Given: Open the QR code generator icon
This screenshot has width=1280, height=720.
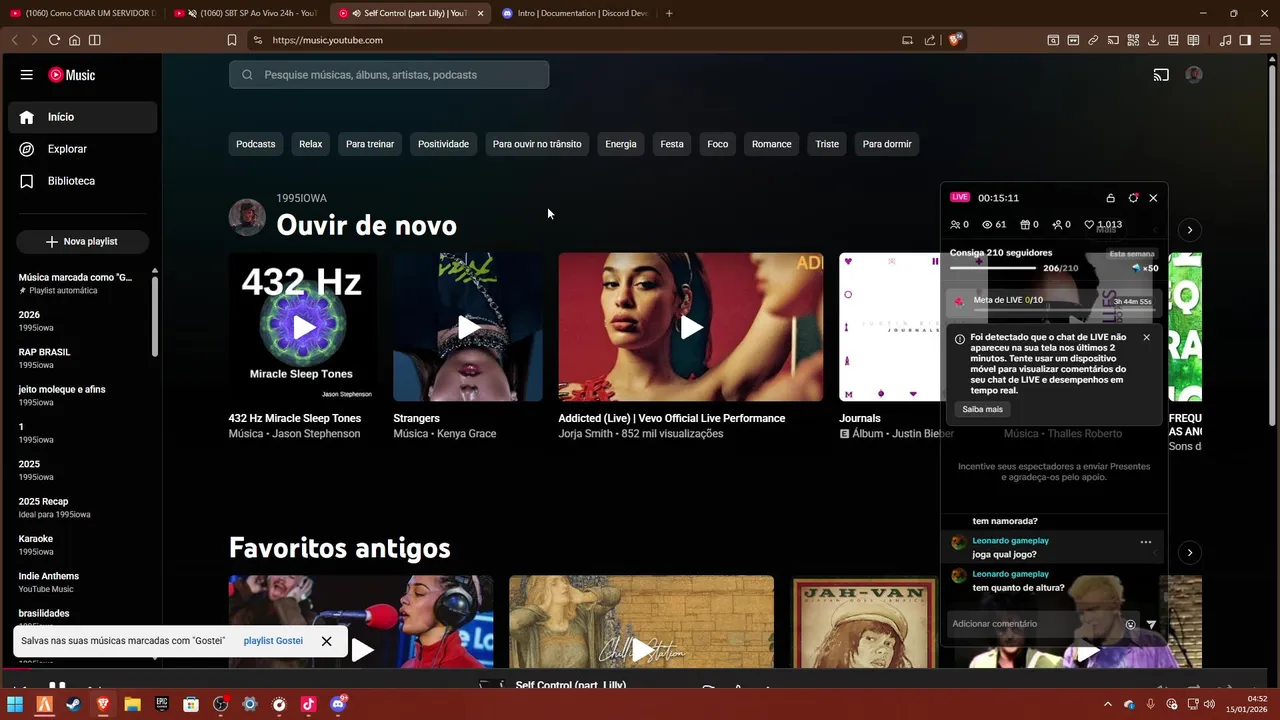Looking at the screenshot, I should coord(1133,40).
